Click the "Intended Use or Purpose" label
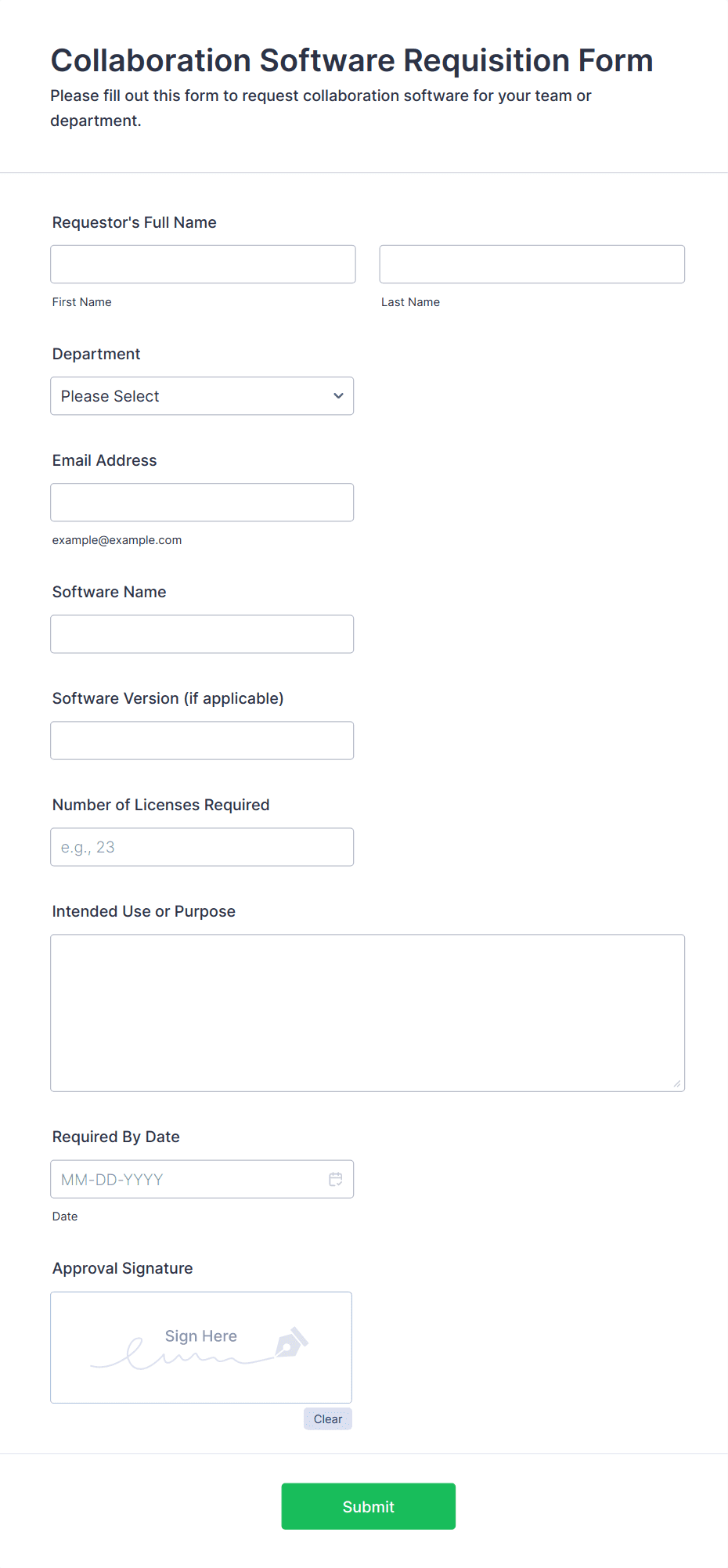Screen dimensions: 728x1568 [144, 911]
